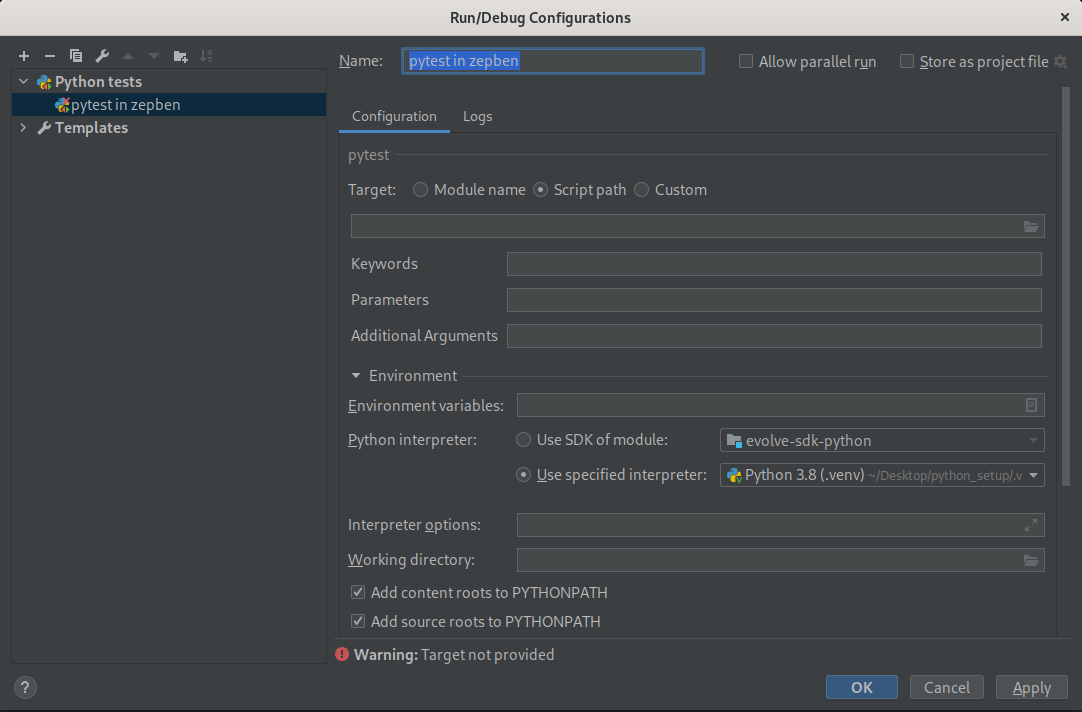Click the Copy Configuration icon
1082x712 pixels.
click(76, 56)
